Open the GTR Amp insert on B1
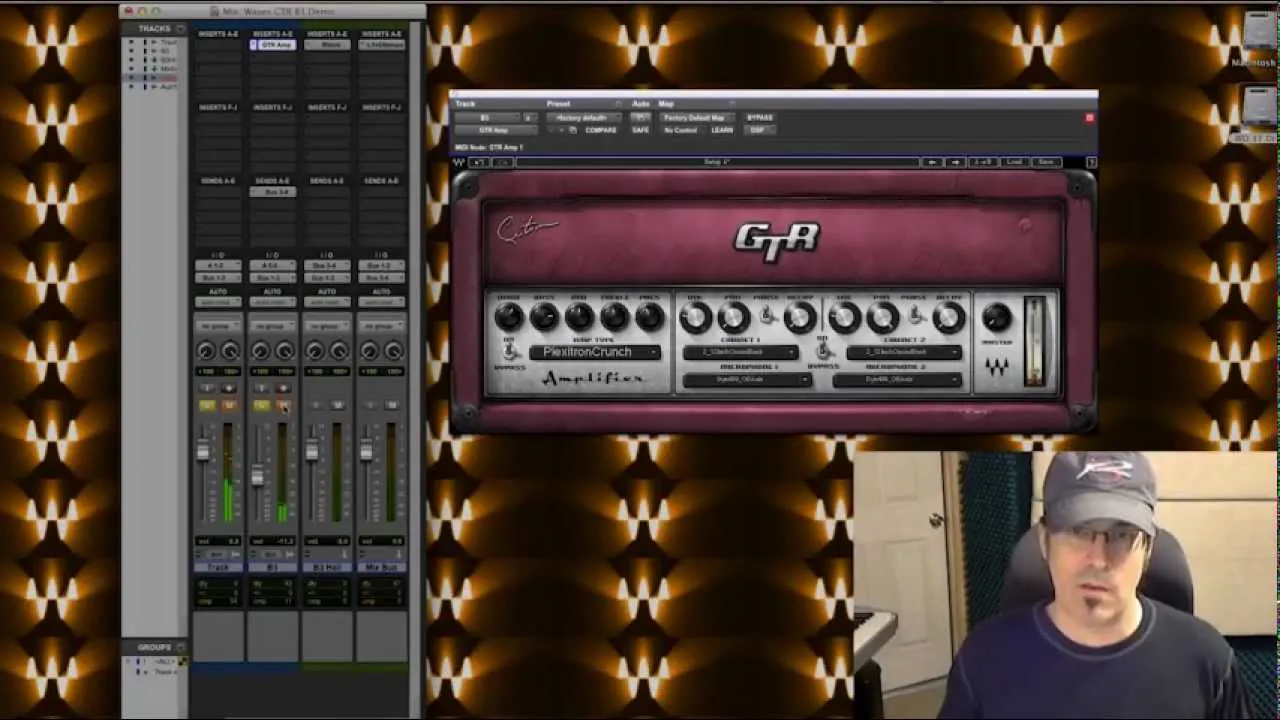The image size is (1280, 720). 272,45
